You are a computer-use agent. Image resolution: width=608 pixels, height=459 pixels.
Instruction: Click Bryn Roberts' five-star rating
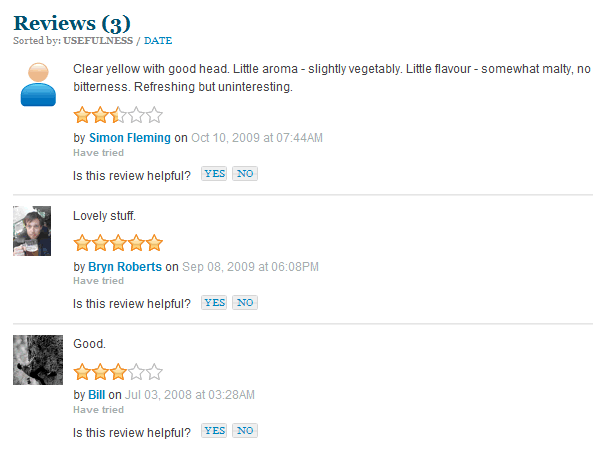[117, 243]
